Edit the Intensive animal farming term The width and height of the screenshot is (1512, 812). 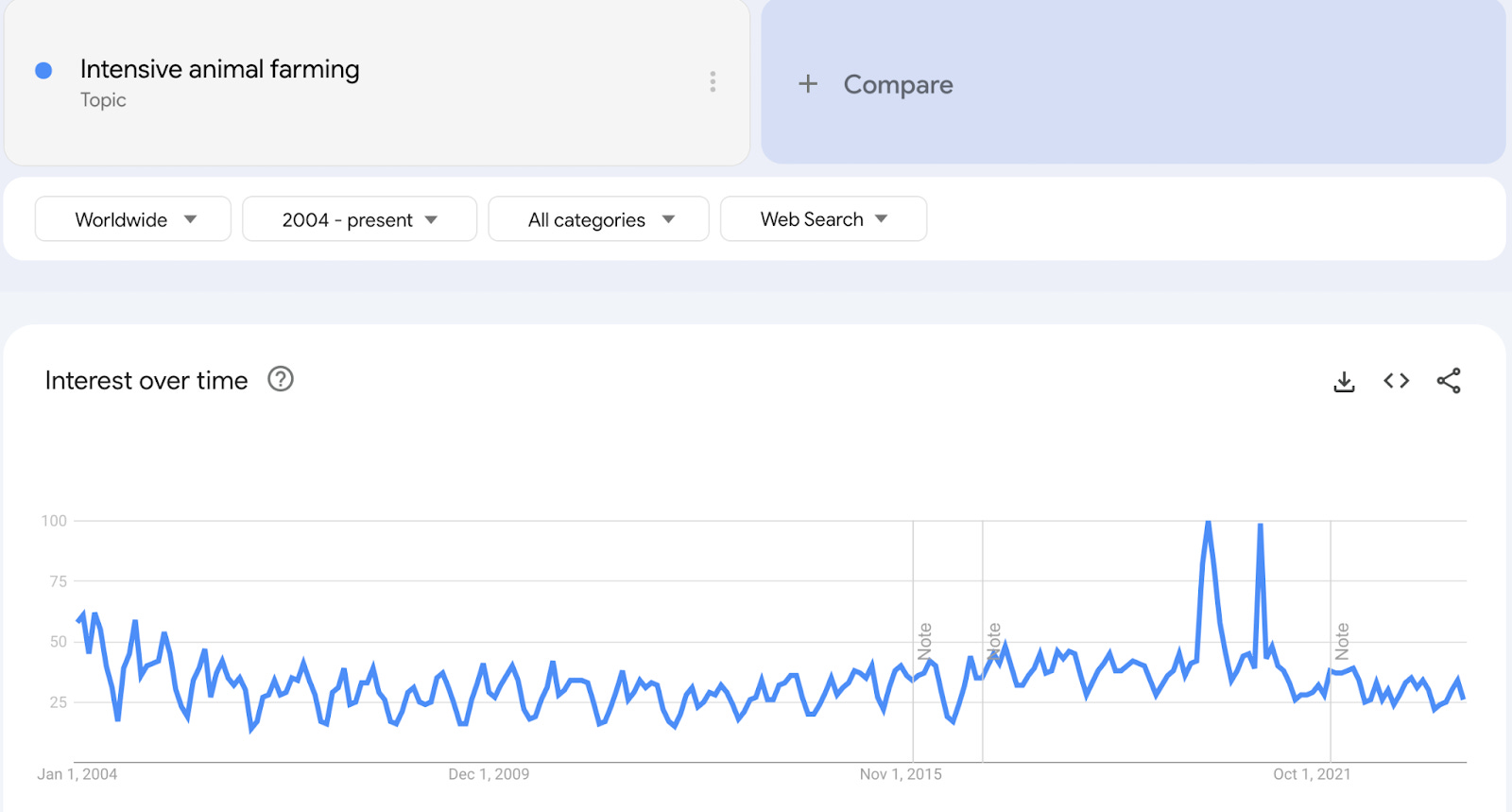coord(219,69)
